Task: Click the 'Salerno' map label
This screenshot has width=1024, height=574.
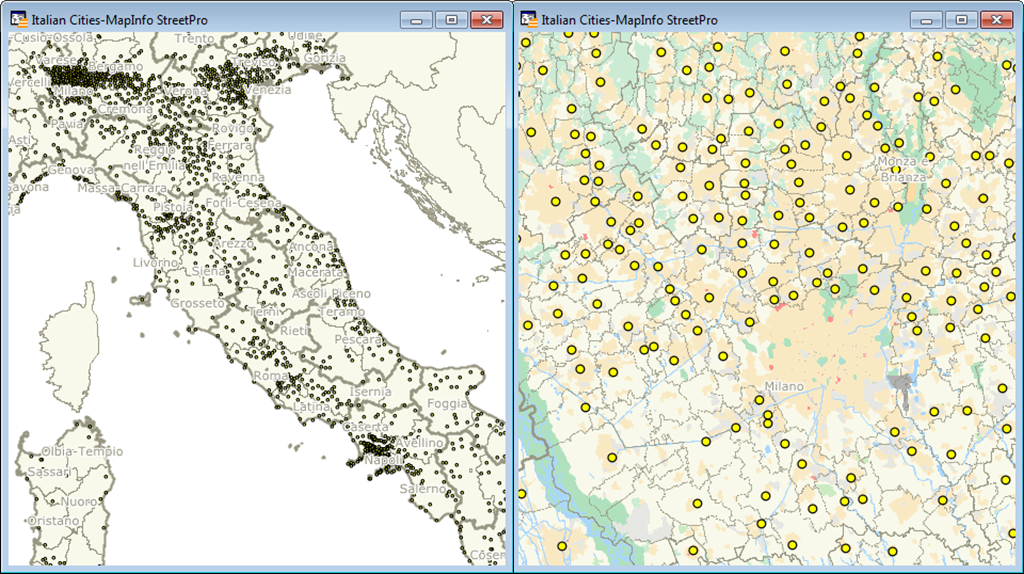Action: [423, 488]
